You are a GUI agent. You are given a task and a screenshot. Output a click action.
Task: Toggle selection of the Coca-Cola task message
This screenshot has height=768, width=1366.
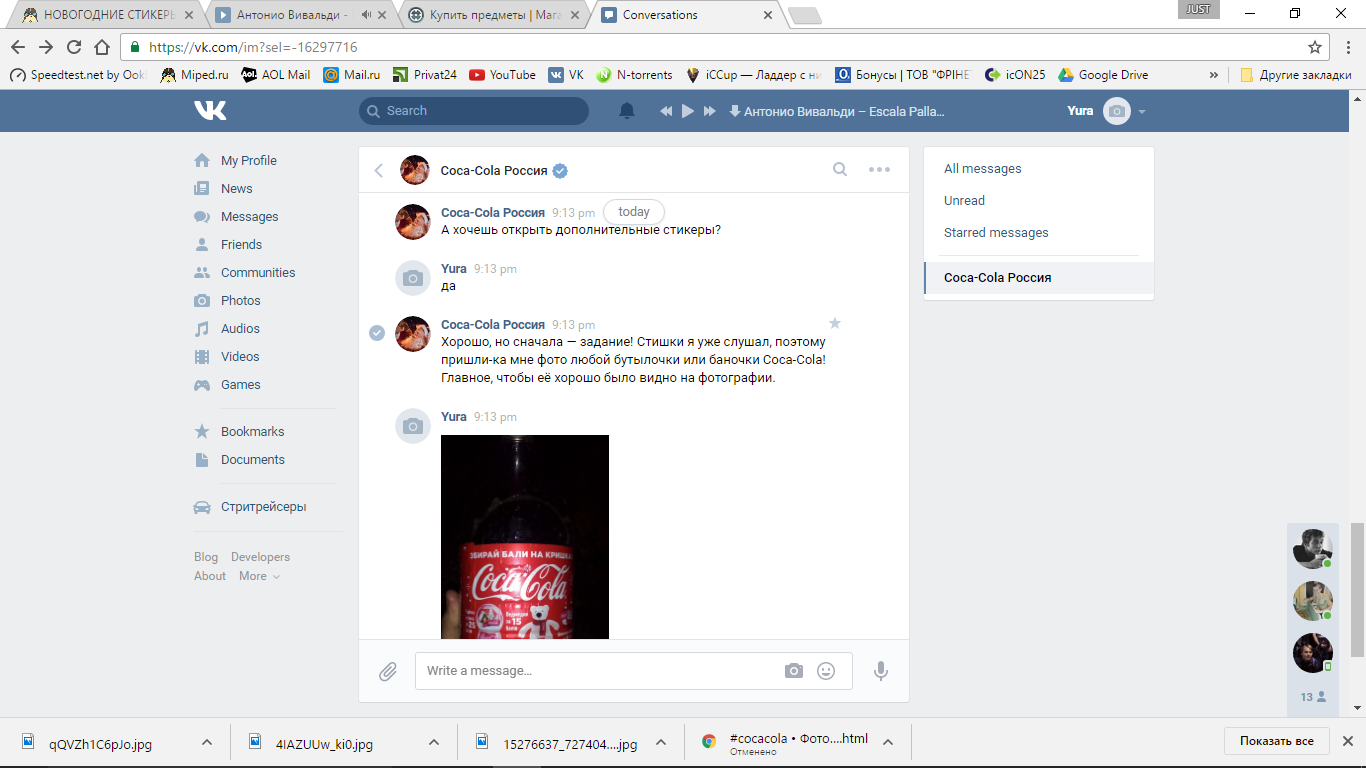(377, 333)
